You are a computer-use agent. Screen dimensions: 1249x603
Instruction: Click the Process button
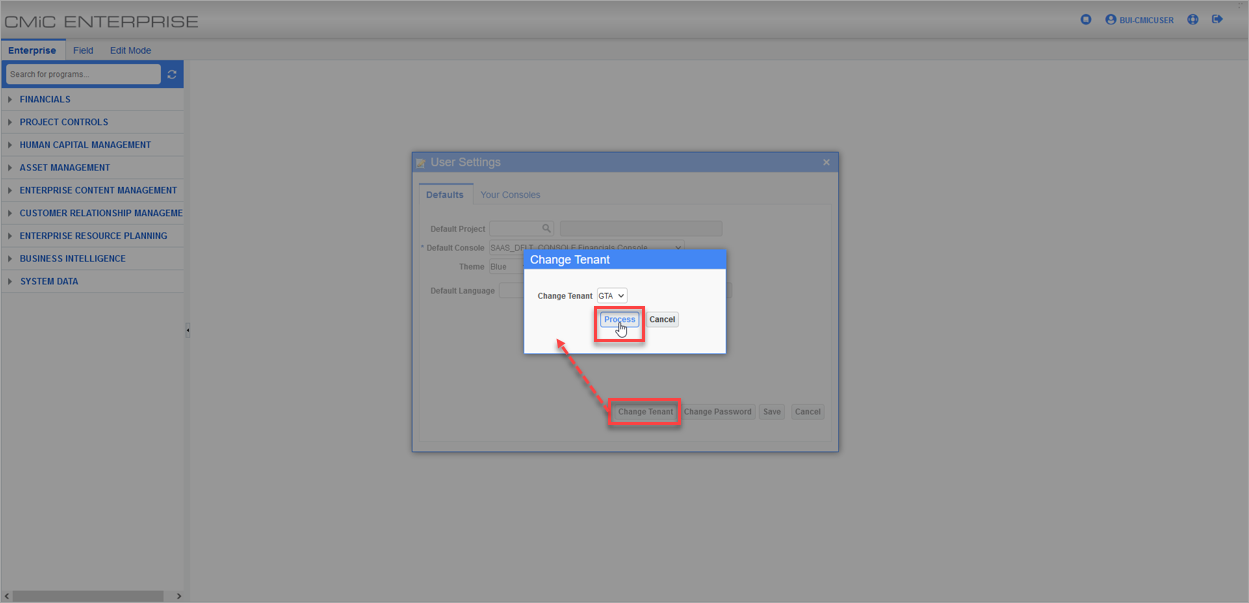coord(619,320)
